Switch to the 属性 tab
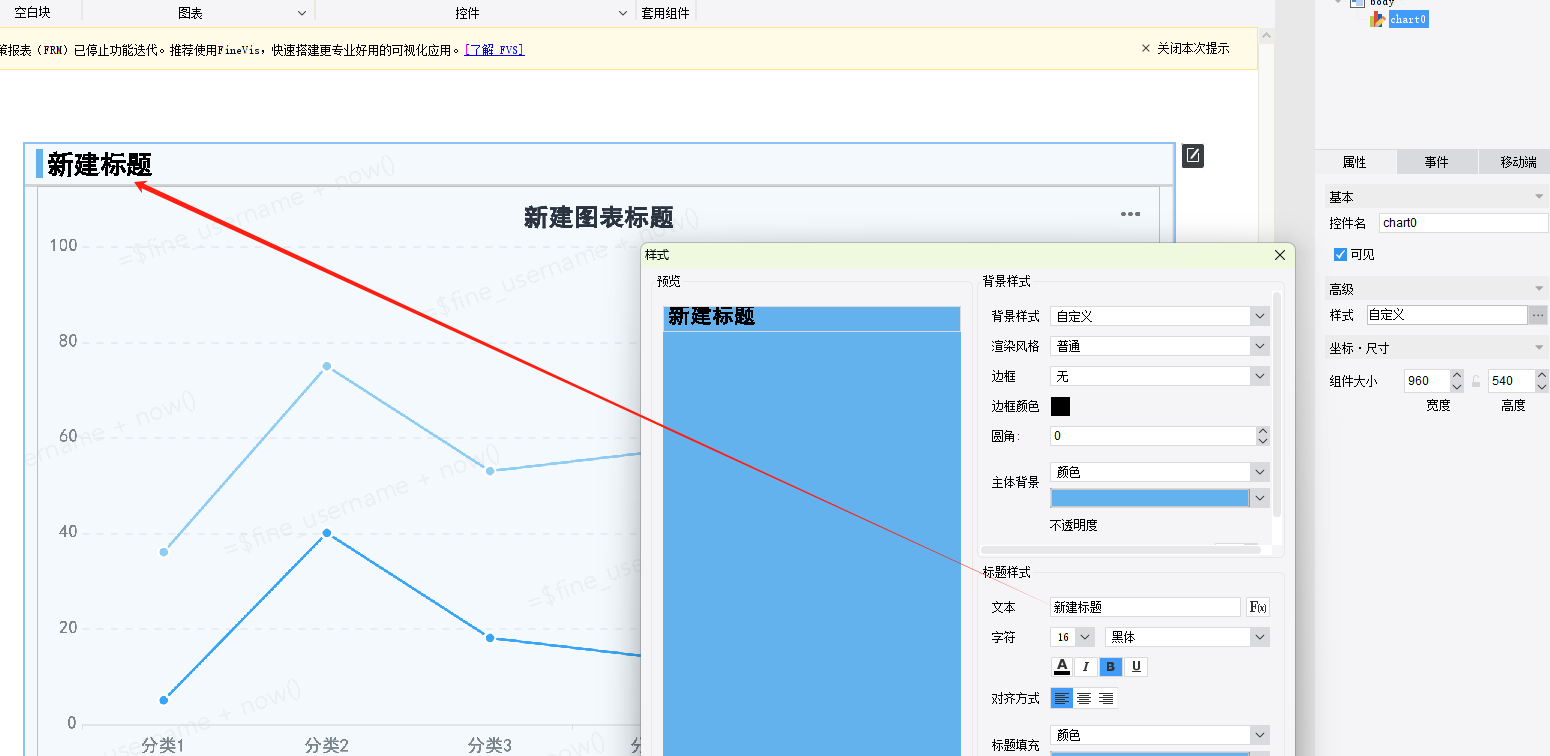The width and height of the screenshot is (1550, 756). [x=1354, y=162]
